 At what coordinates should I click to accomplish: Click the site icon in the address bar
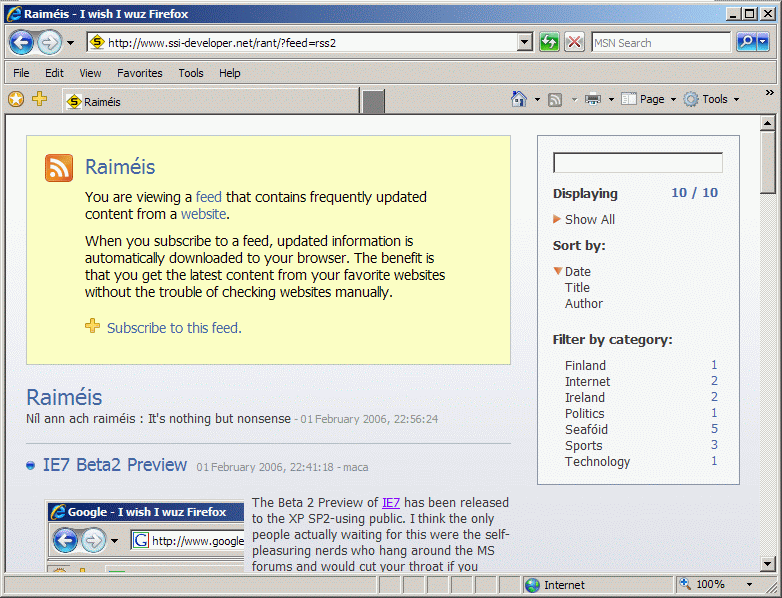click(97, 42)
